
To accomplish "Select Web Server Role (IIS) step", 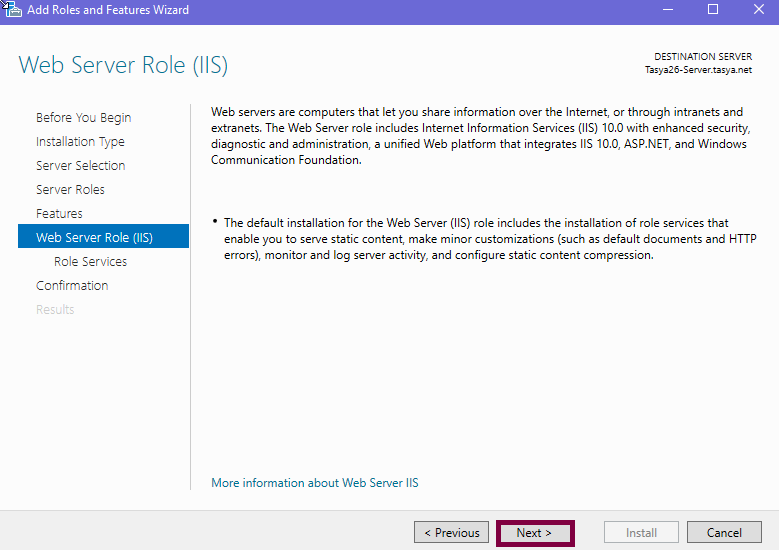I will tap(103, 236).
